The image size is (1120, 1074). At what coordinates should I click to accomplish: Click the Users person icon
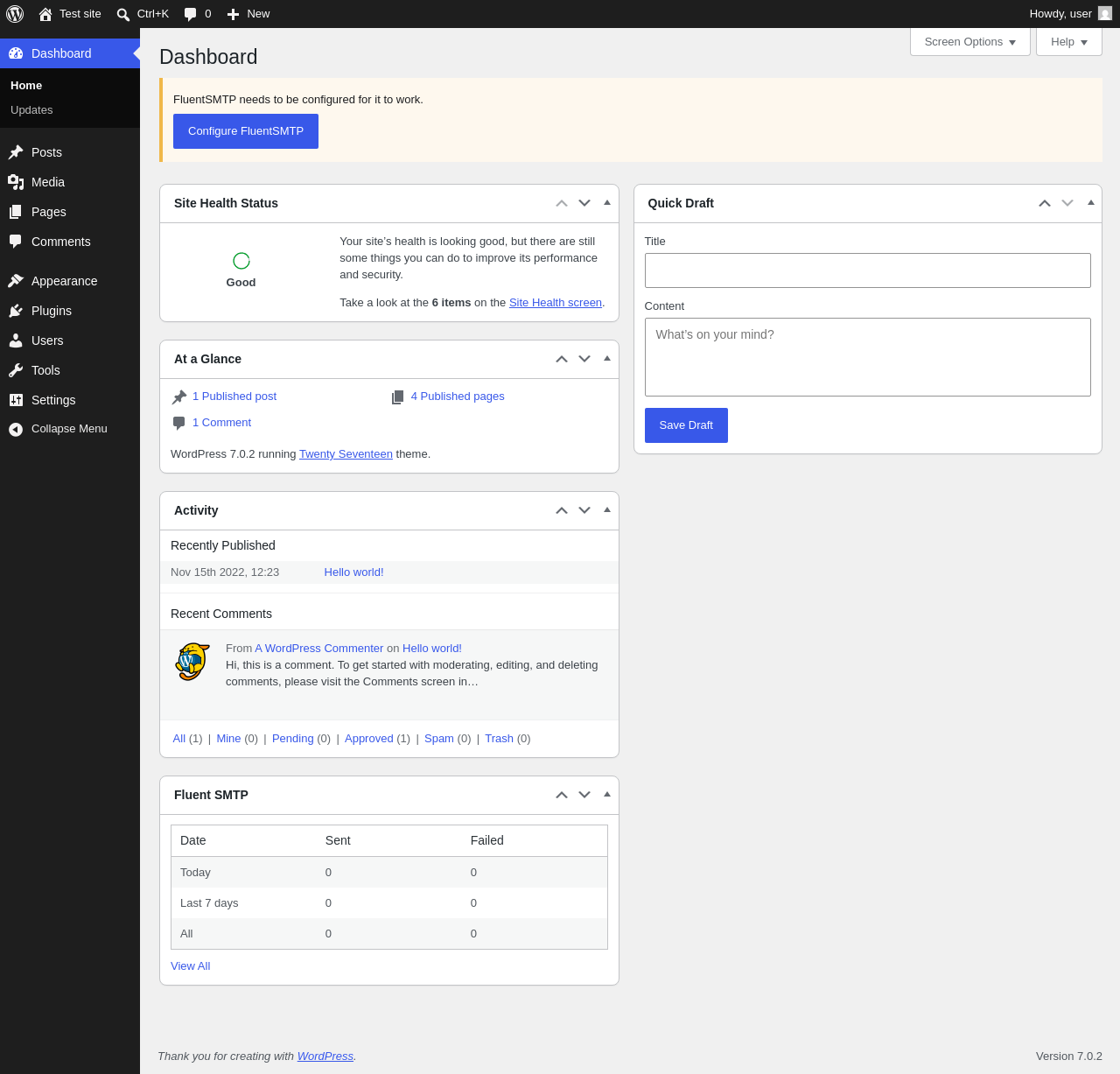(x=16, y=340)
